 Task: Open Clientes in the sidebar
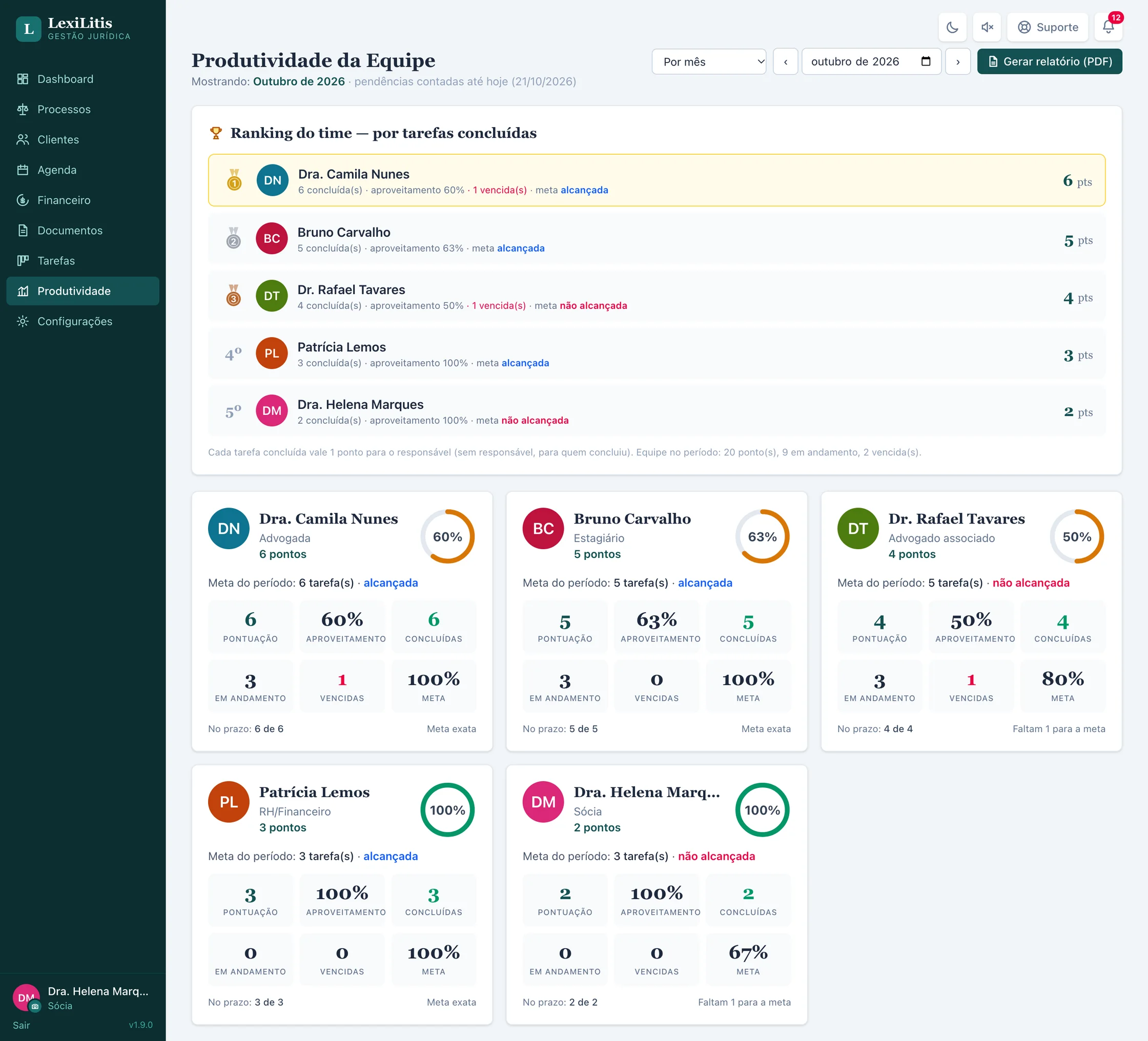tap(83, 139)
